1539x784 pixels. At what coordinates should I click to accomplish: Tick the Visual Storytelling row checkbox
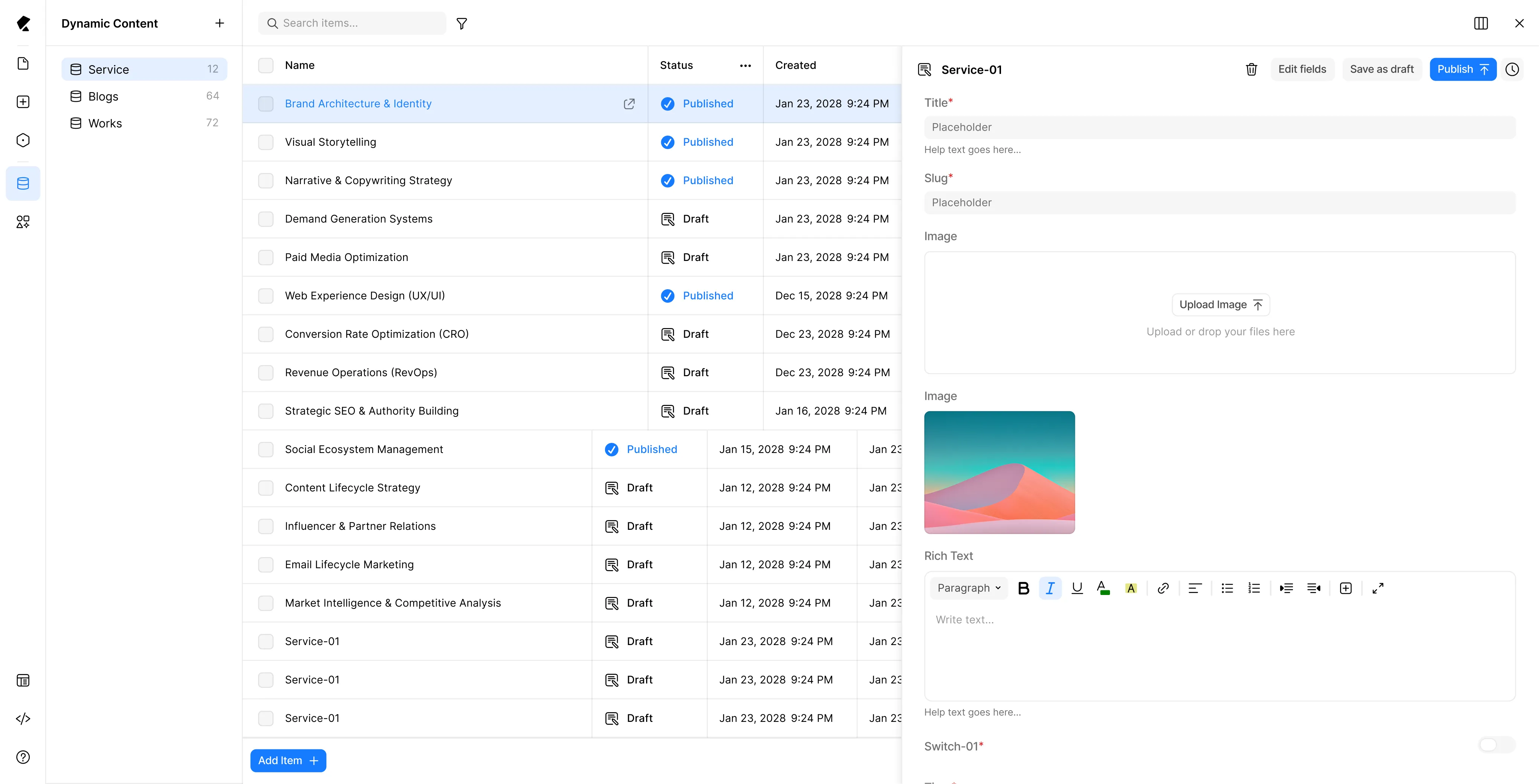coord(266,142)
